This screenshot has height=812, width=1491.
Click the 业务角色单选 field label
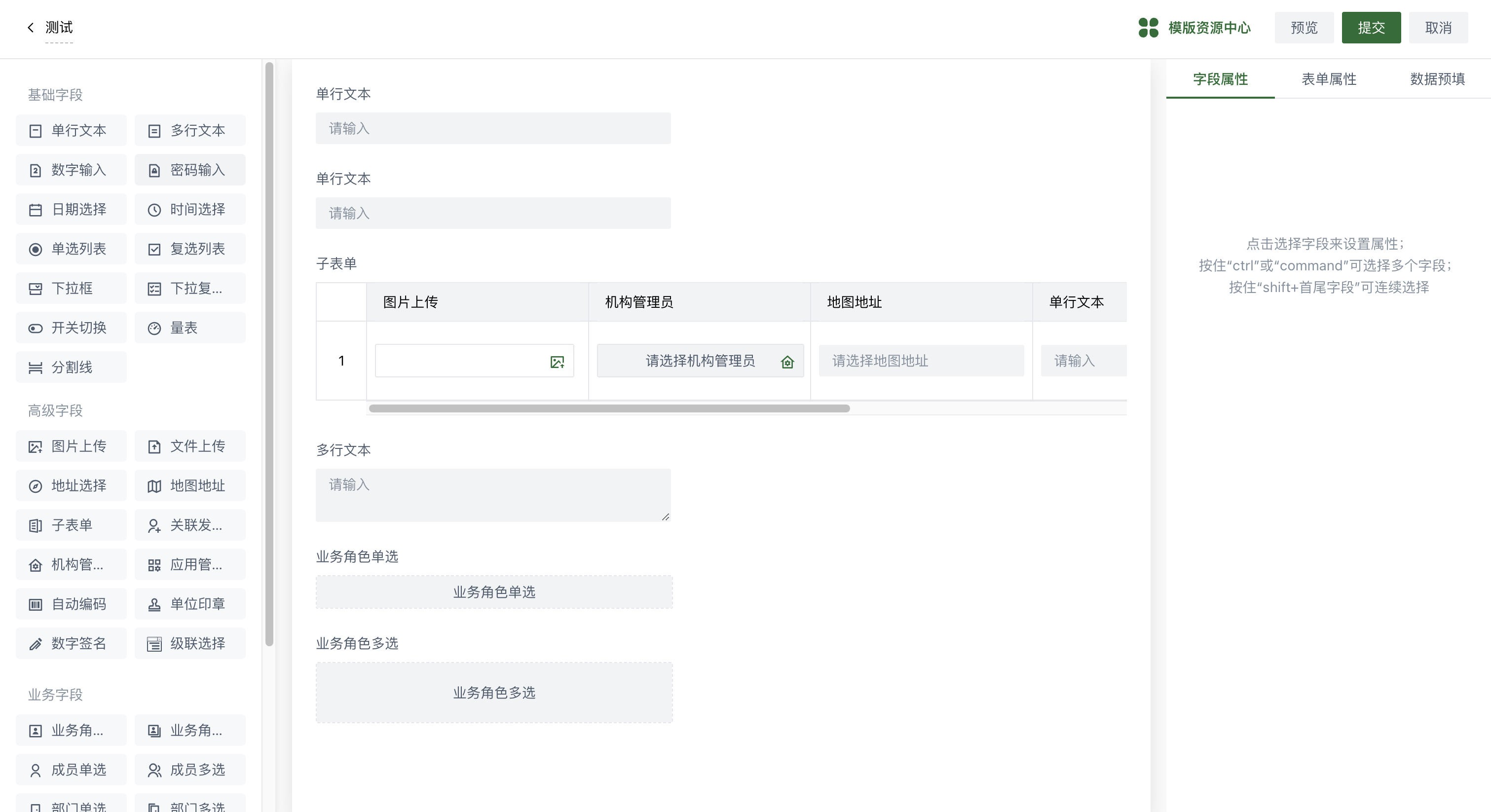tap(357, 556)
